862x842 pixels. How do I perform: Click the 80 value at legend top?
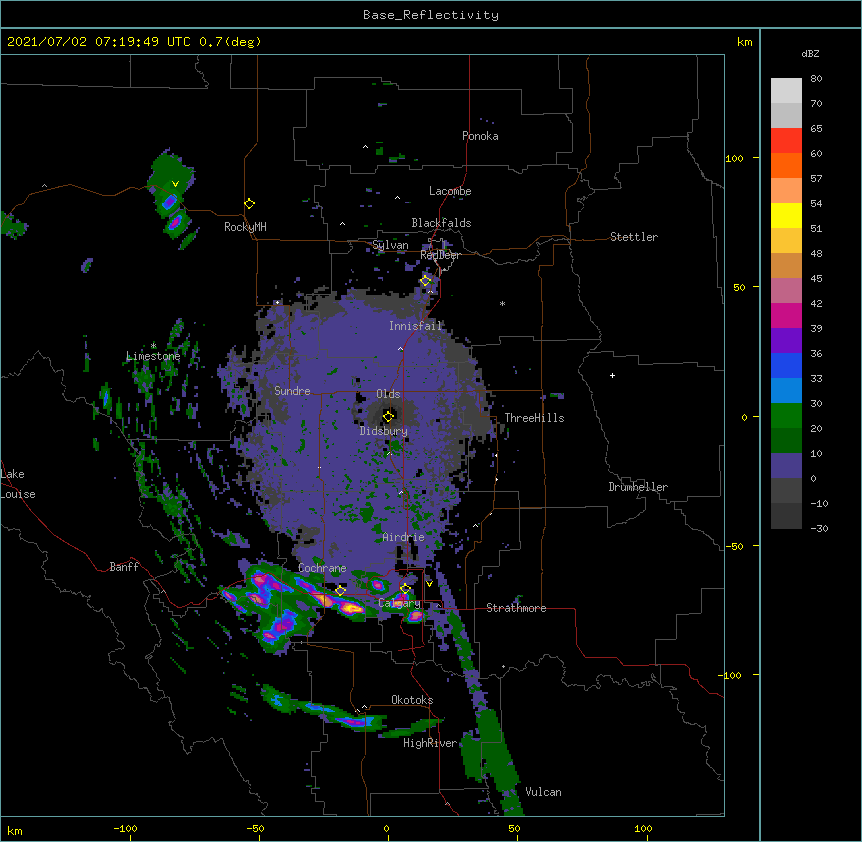[816, 79]
